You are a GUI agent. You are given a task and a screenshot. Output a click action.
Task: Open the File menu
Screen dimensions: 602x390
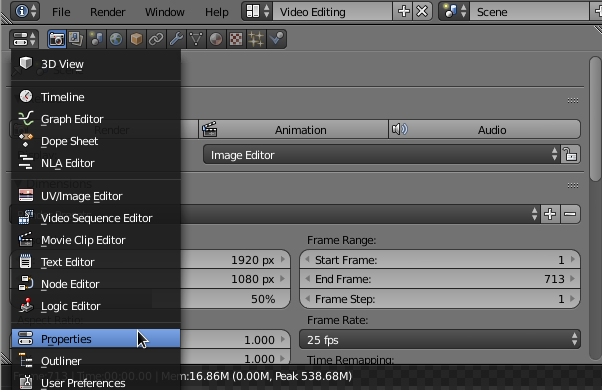coord(61,12)
